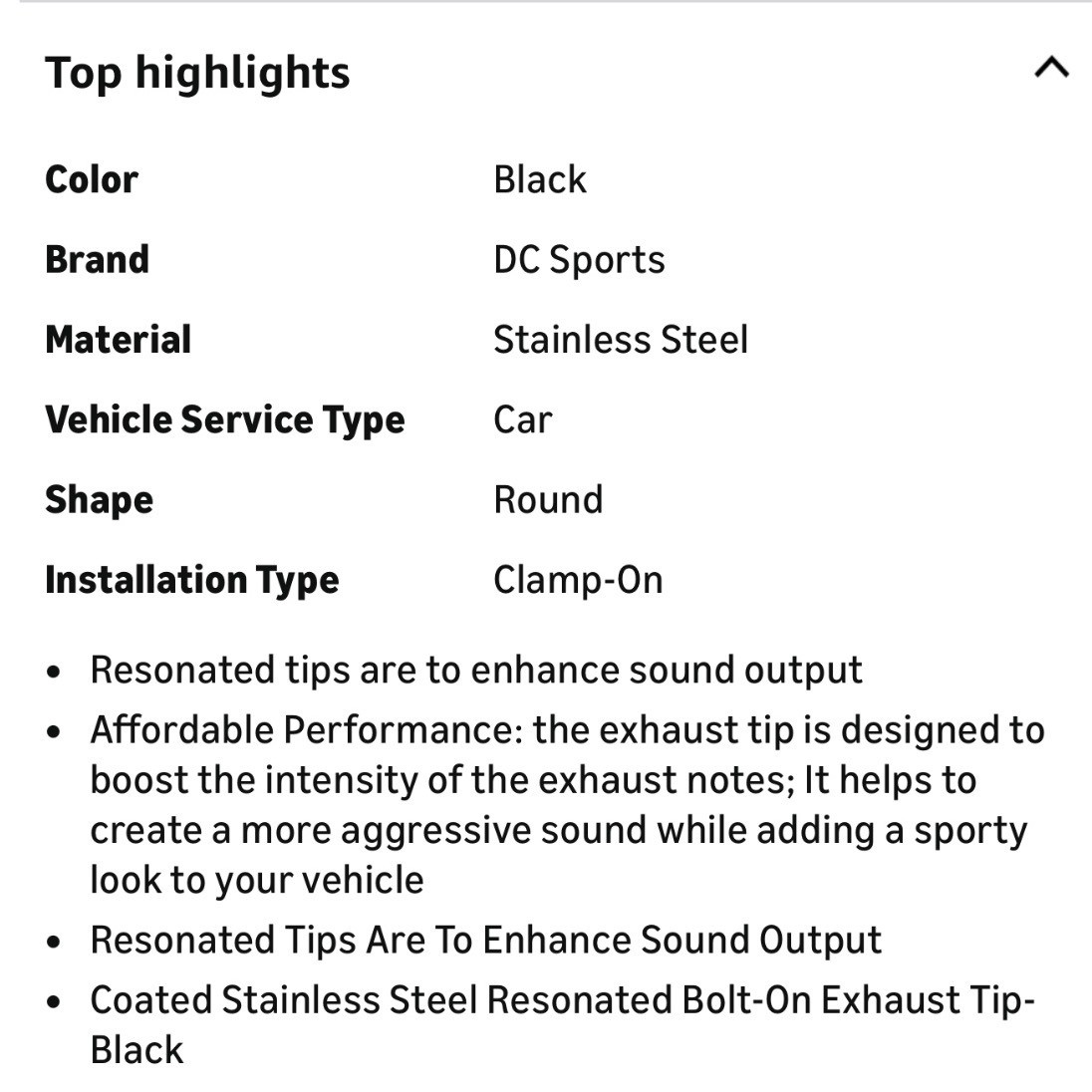Image resolution: width=1092 pixels, height=1092 pixels.
Task: Select the Brand label
Action: pos(97,260)
